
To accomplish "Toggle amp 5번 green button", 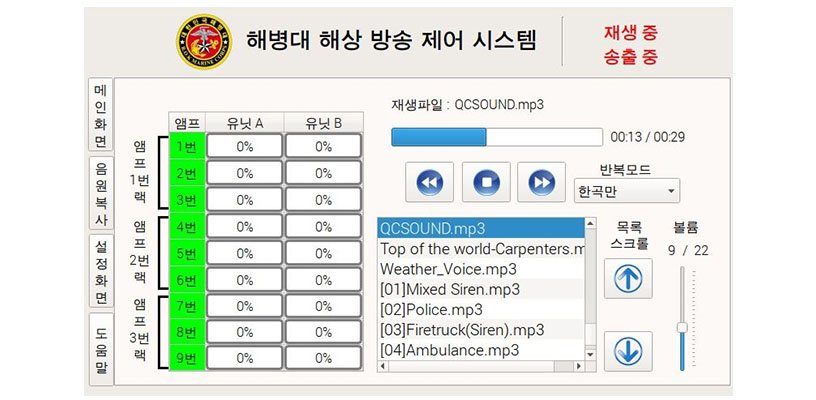I will (187, 253).
